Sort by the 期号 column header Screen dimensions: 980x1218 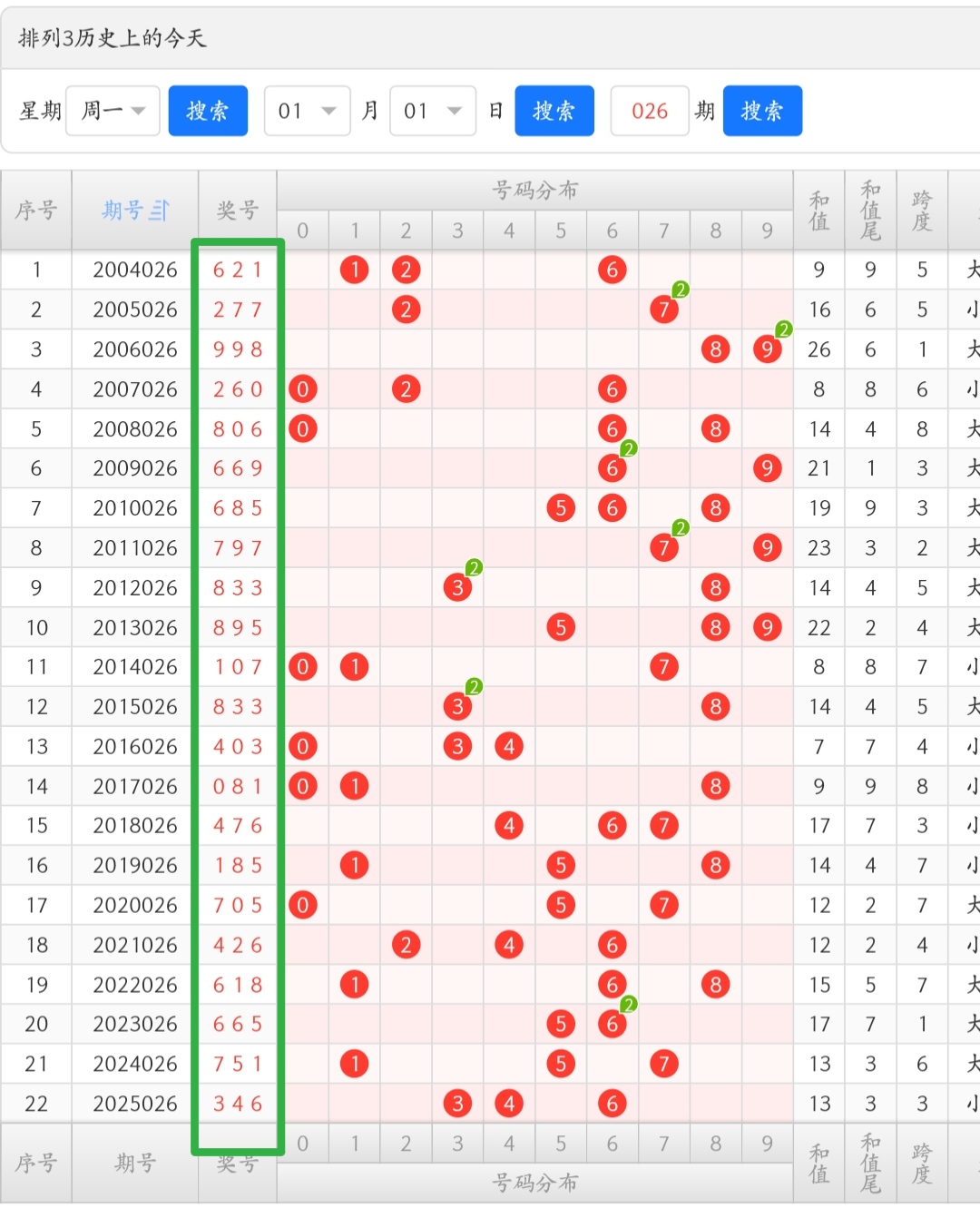pyautogui.click(x=135, y=210)
